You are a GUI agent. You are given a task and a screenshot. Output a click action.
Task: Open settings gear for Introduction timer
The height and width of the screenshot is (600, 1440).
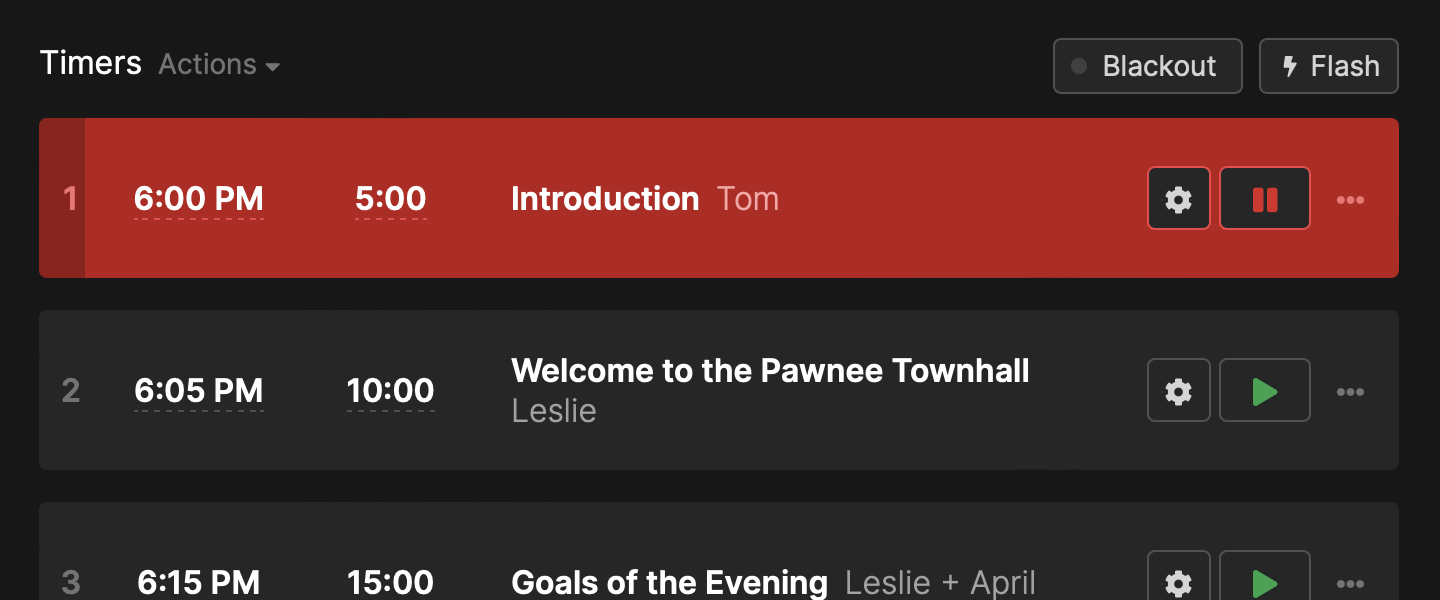(1179, 199)
